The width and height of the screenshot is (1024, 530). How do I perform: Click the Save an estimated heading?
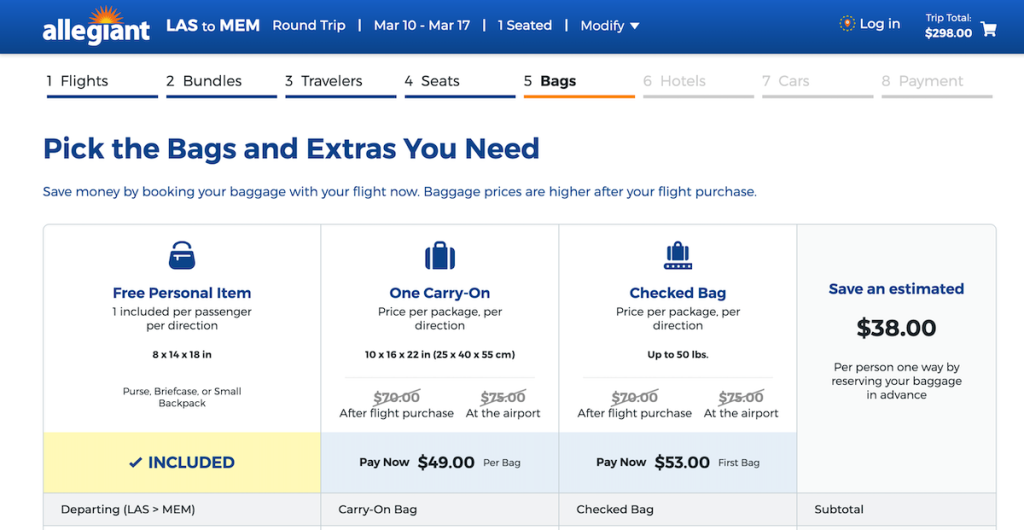pyautogui.click(x=896, y=288)
